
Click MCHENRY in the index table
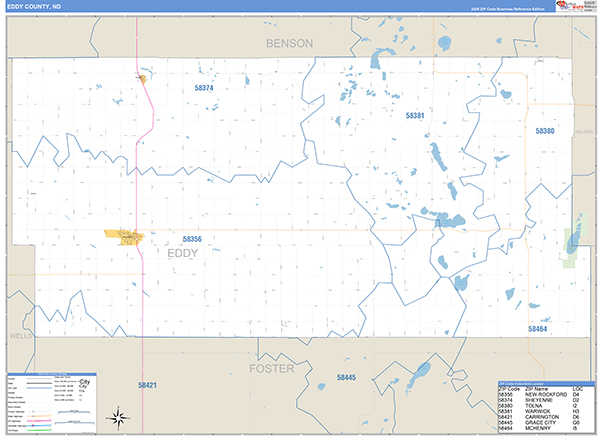538,428
